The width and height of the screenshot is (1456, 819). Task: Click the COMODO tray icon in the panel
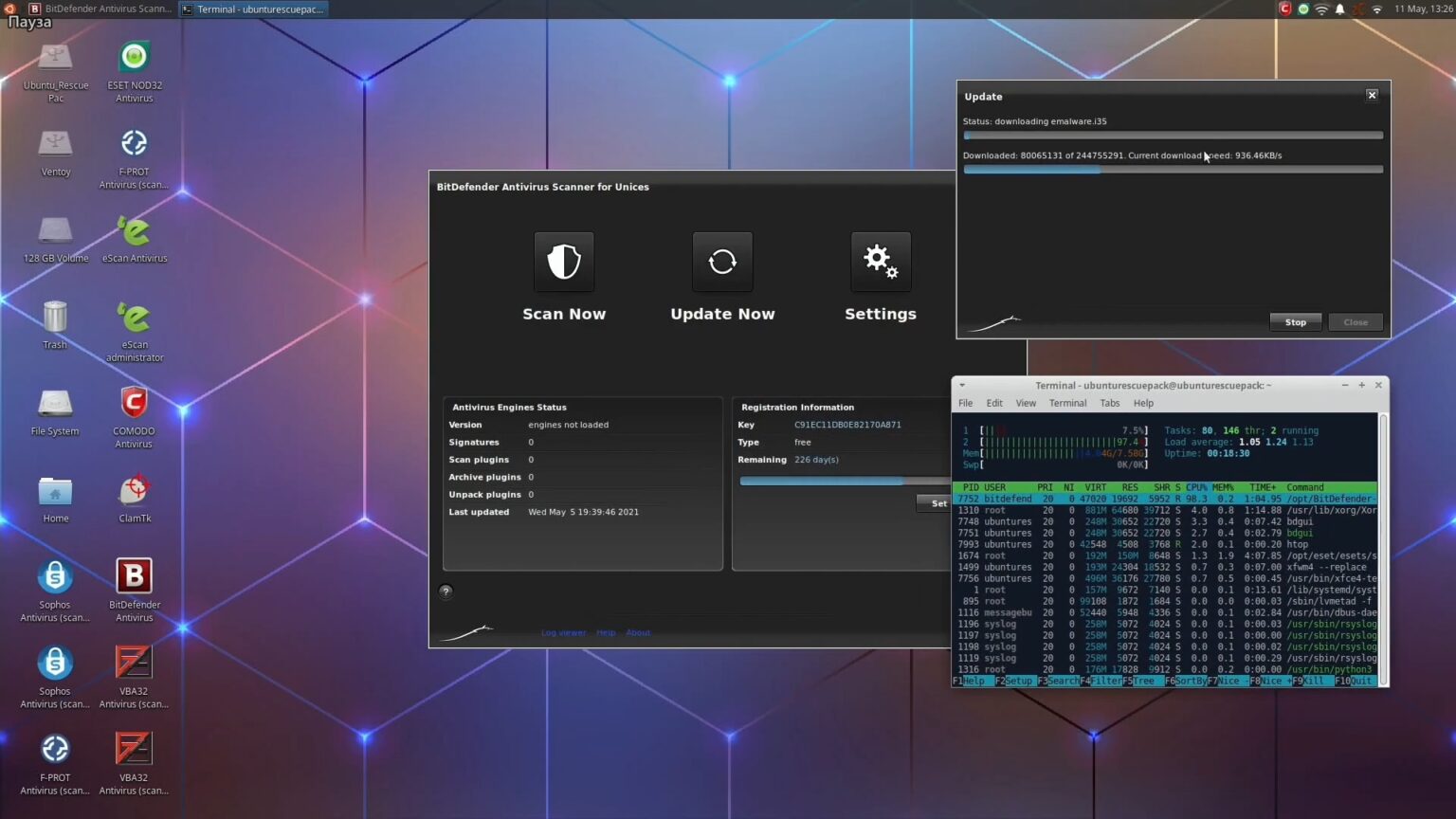pos(1285,9)
